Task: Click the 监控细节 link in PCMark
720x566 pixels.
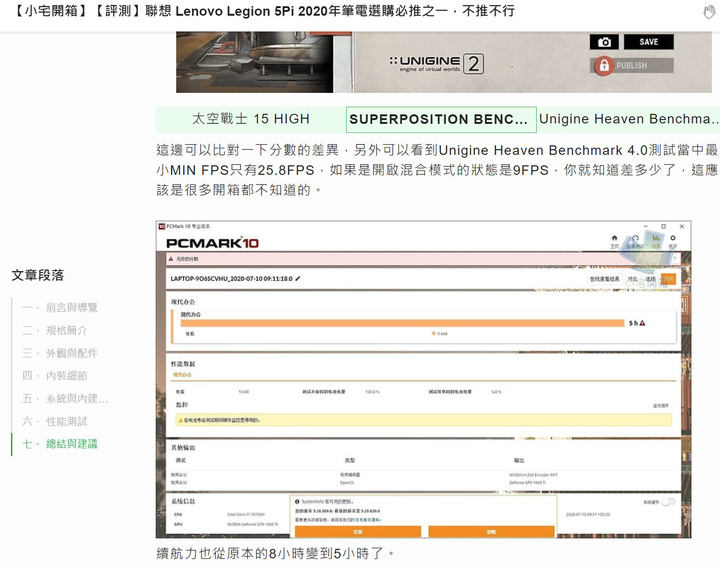Action: click(x=661, y=406)
